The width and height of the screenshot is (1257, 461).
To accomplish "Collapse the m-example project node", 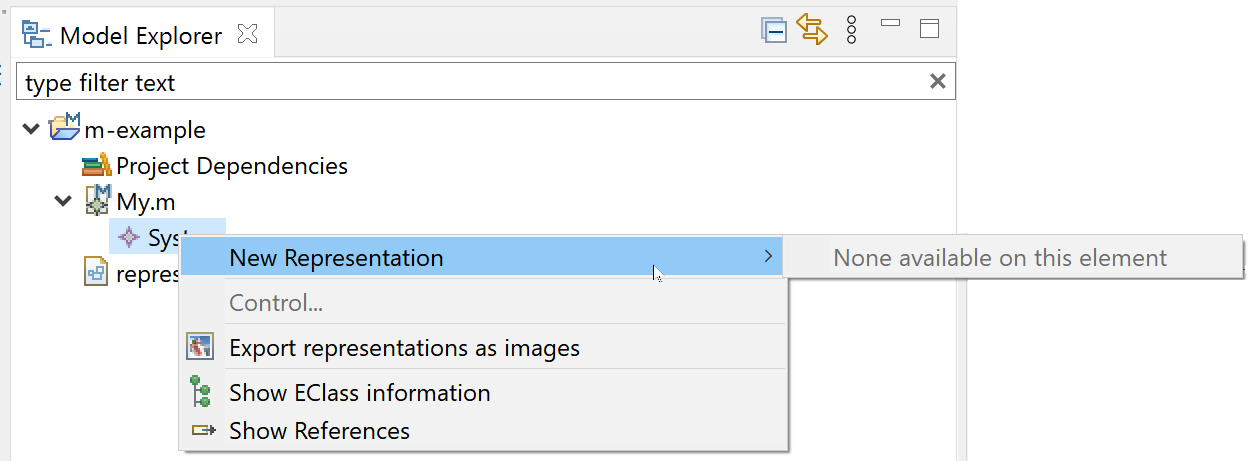I will 32,129.
